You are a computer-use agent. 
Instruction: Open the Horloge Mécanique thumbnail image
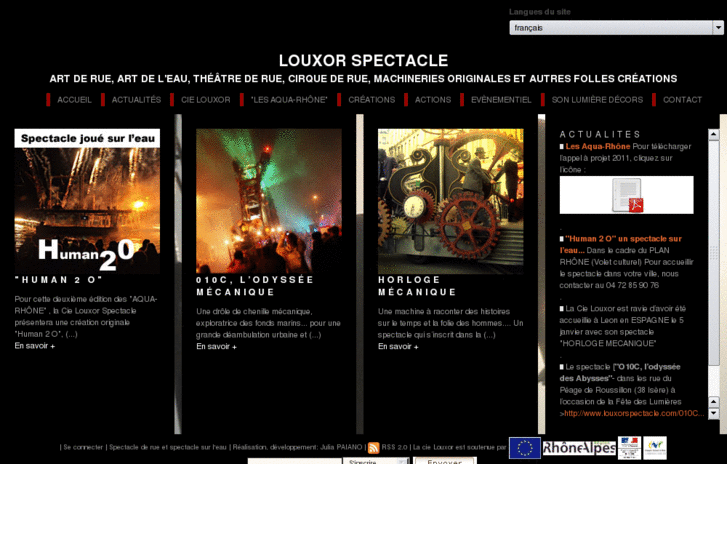pyautogui.click(x=451, y=201)
